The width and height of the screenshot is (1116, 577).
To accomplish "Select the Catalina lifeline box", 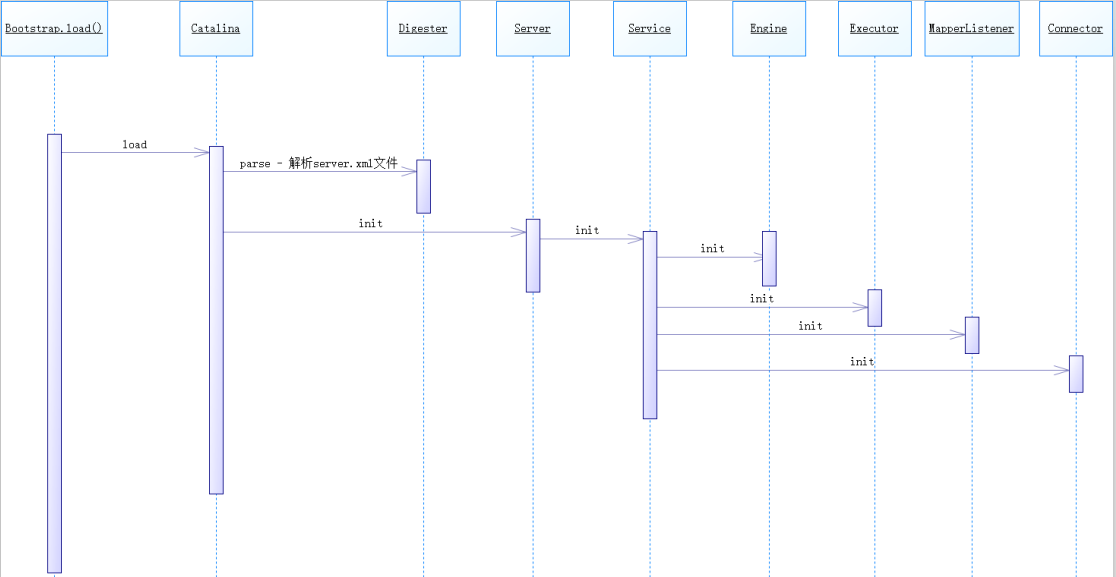I will (x=216, y=28).
